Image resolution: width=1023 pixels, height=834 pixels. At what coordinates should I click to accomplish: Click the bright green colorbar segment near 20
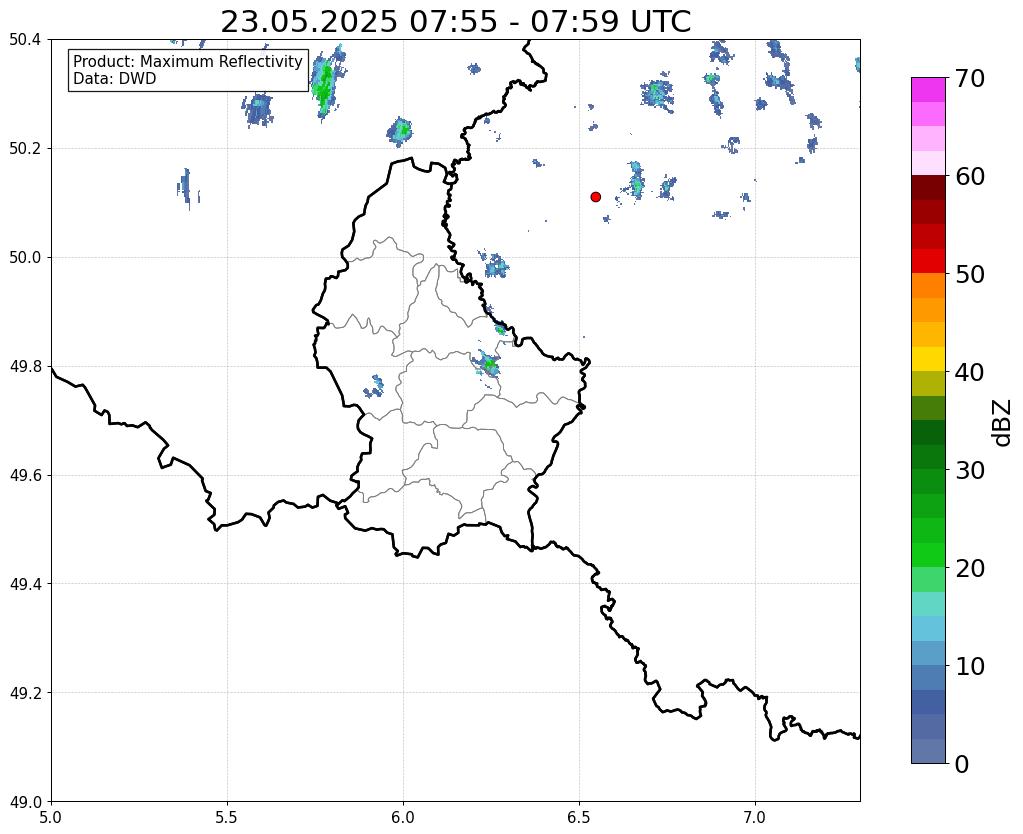click(x=928, y=555)
